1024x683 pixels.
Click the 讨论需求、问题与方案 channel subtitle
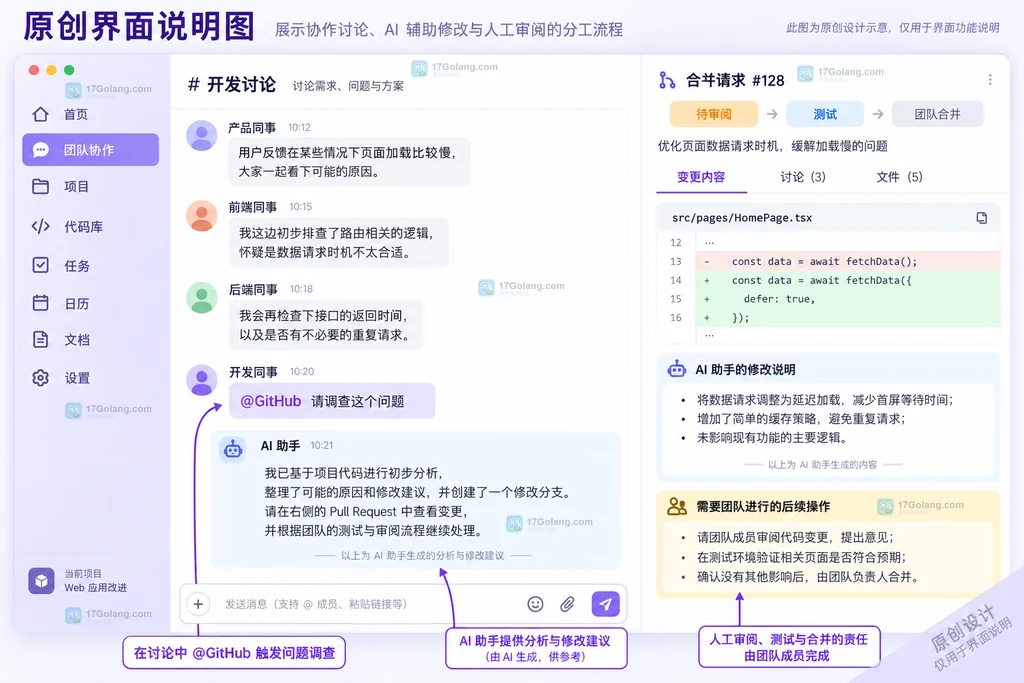point(348,86)
